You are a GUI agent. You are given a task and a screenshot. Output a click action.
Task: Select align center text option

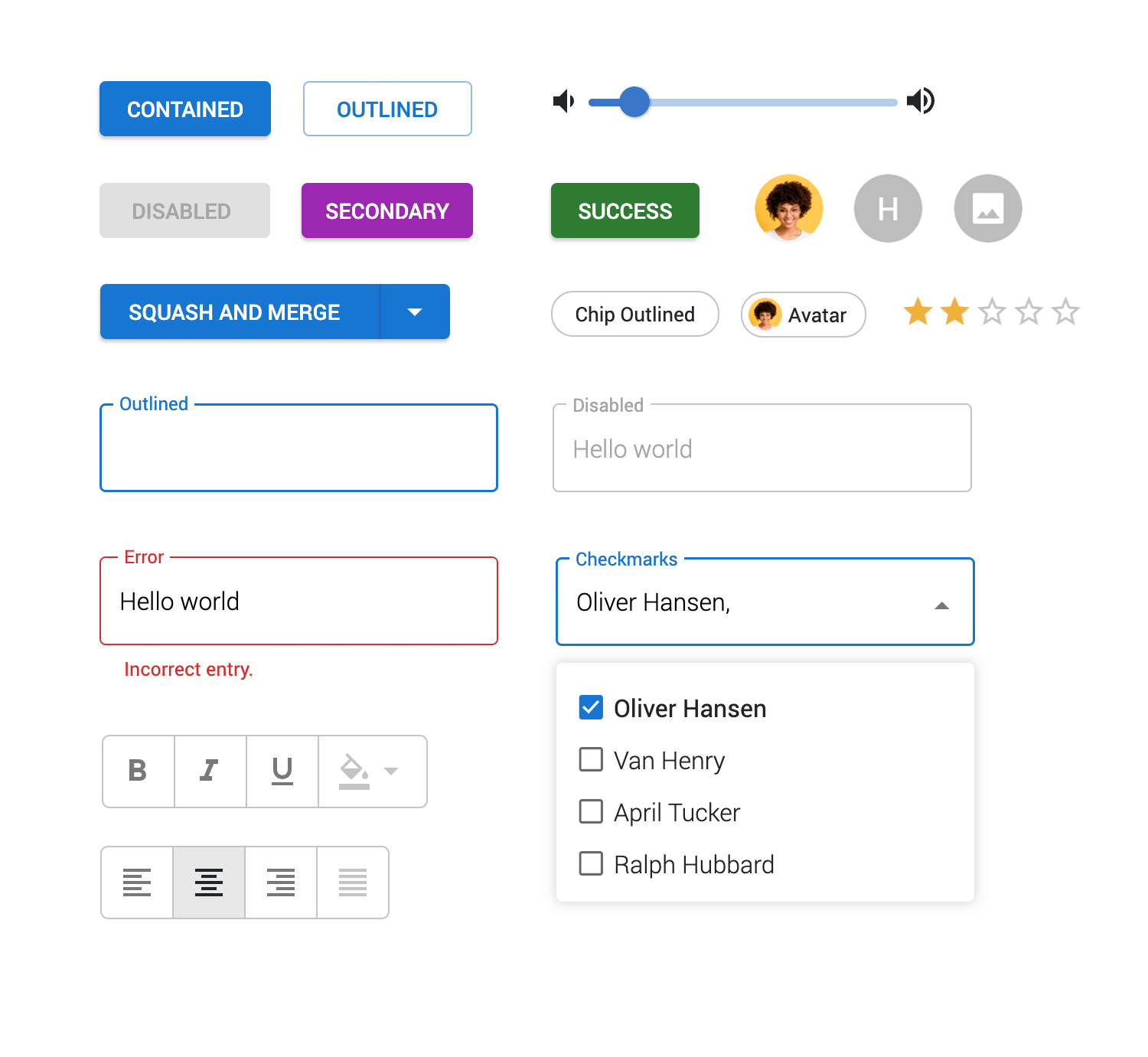pyautogui.click(x=209, y=882)
